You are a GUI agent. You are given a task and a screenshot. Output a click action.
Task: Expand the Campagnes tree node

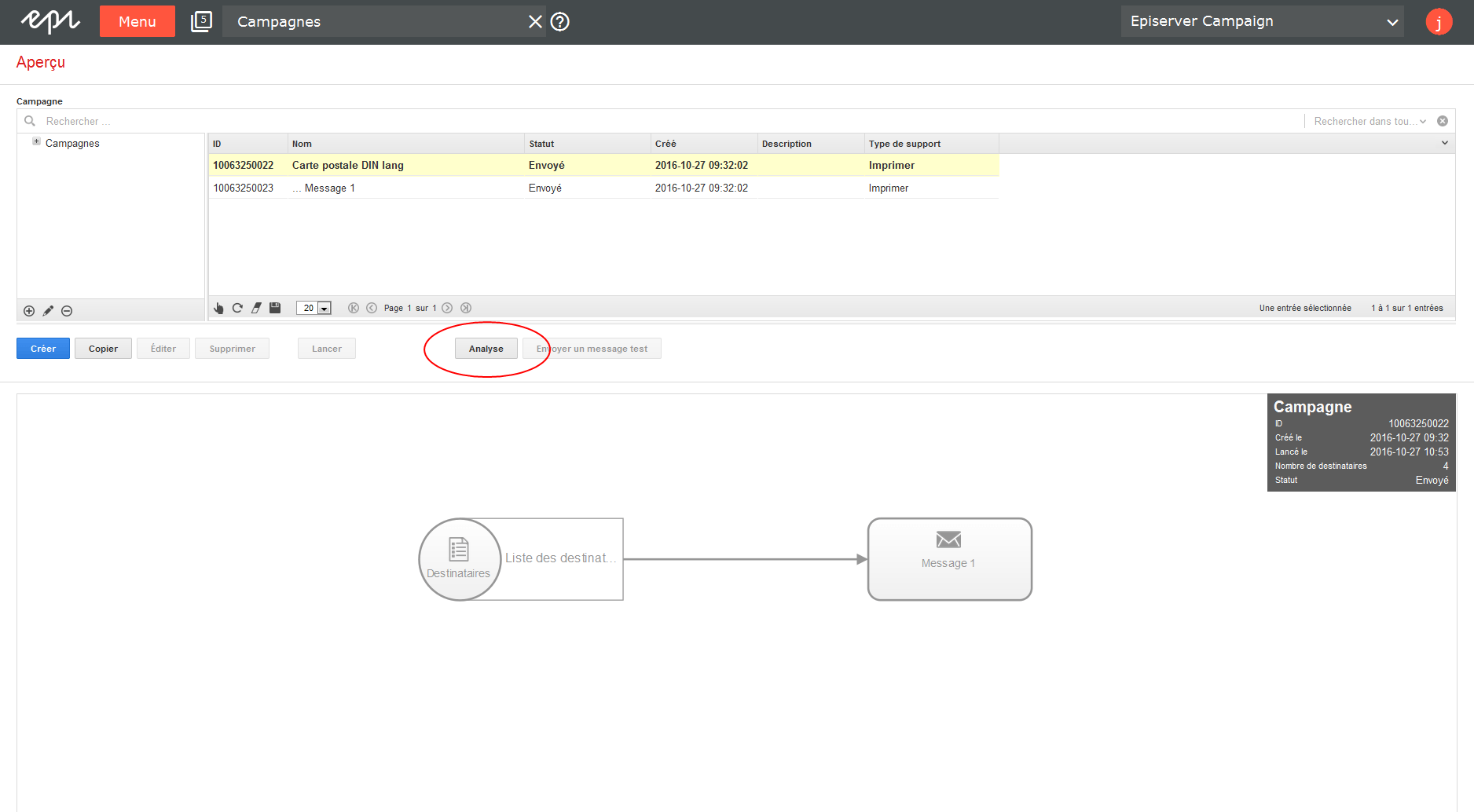(x=36, y=141)
